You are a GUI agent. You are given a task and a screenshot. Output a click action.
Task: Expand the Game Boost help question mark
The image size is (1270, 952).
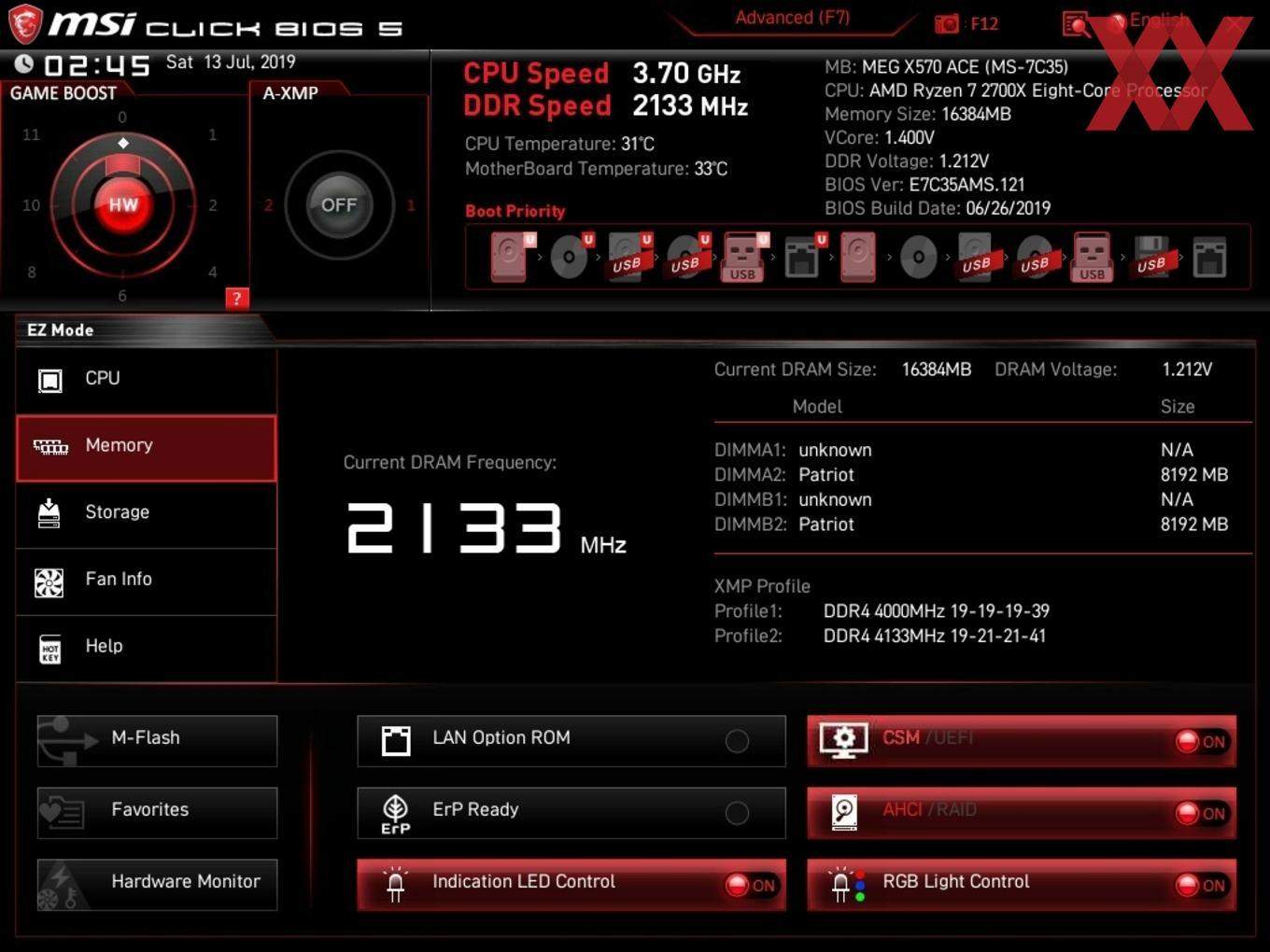[x=237, y=299]
